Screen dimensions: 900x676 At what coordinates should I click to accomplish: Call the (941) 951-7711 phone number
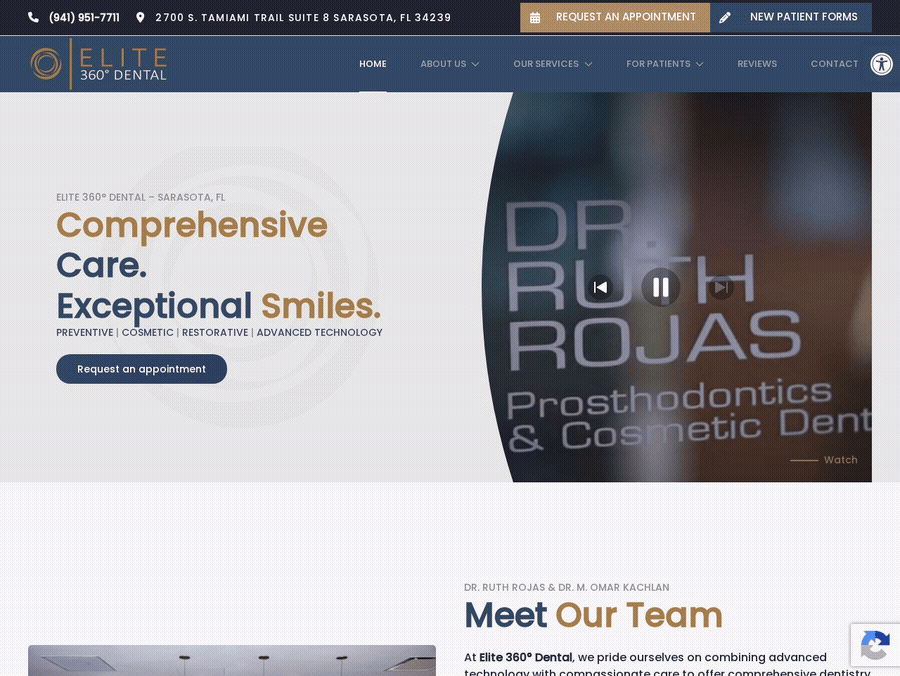[x=84, y=18]
